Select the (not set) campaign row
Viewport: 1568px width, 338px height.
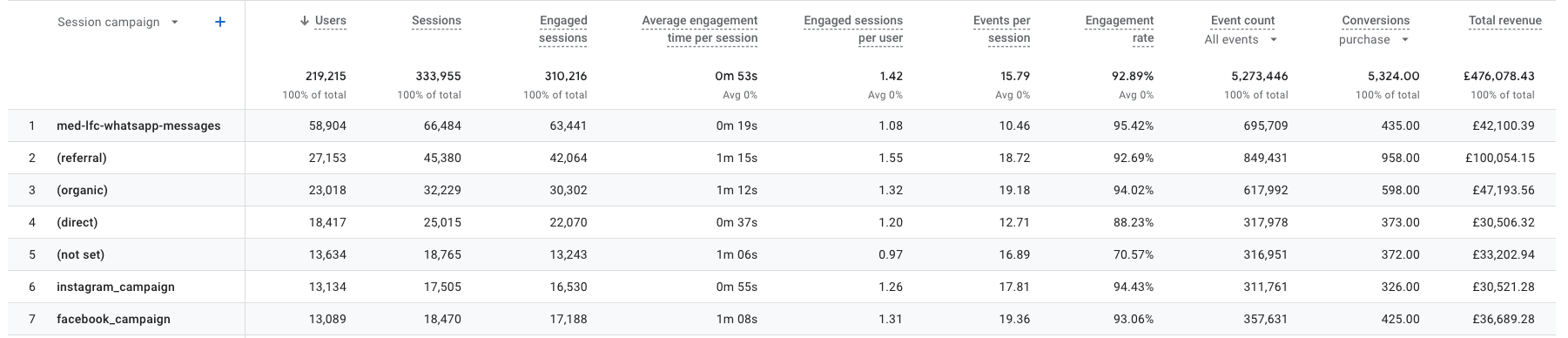click(781, 254)
